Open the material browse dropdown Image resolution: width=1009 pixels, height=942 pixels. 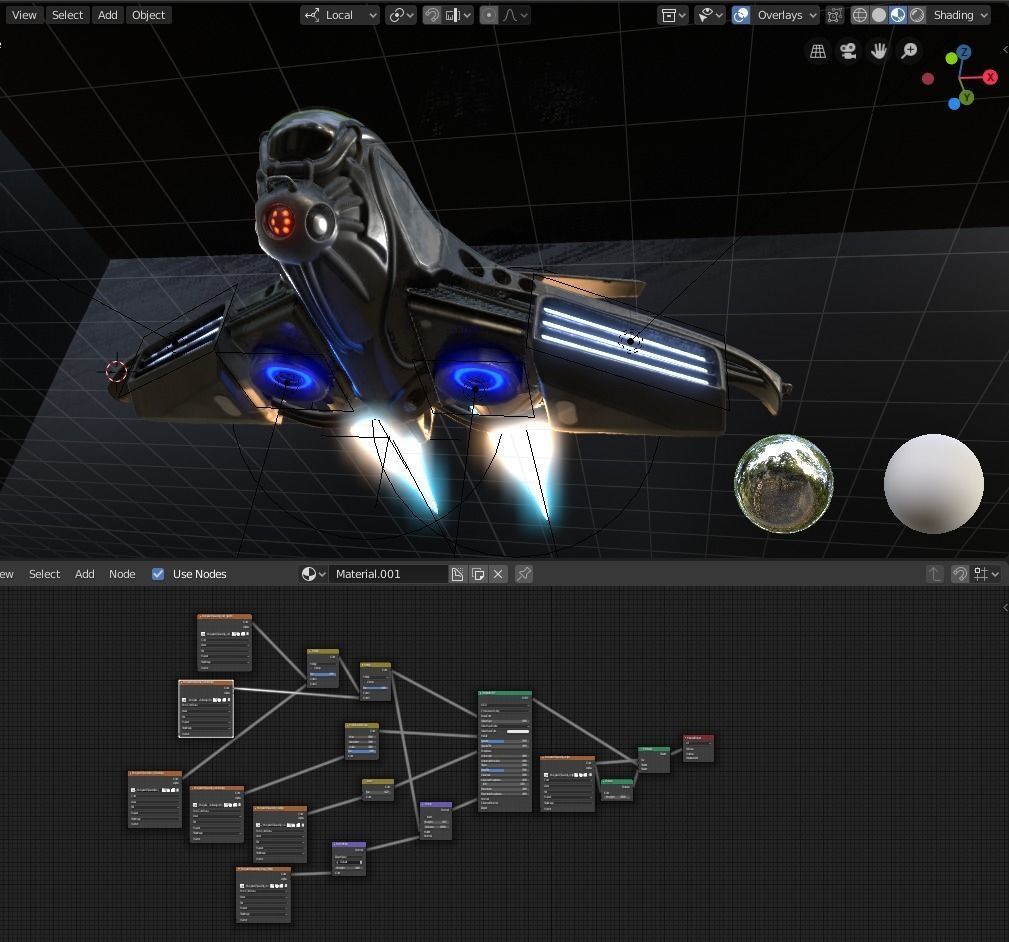[x=313, y=574]
